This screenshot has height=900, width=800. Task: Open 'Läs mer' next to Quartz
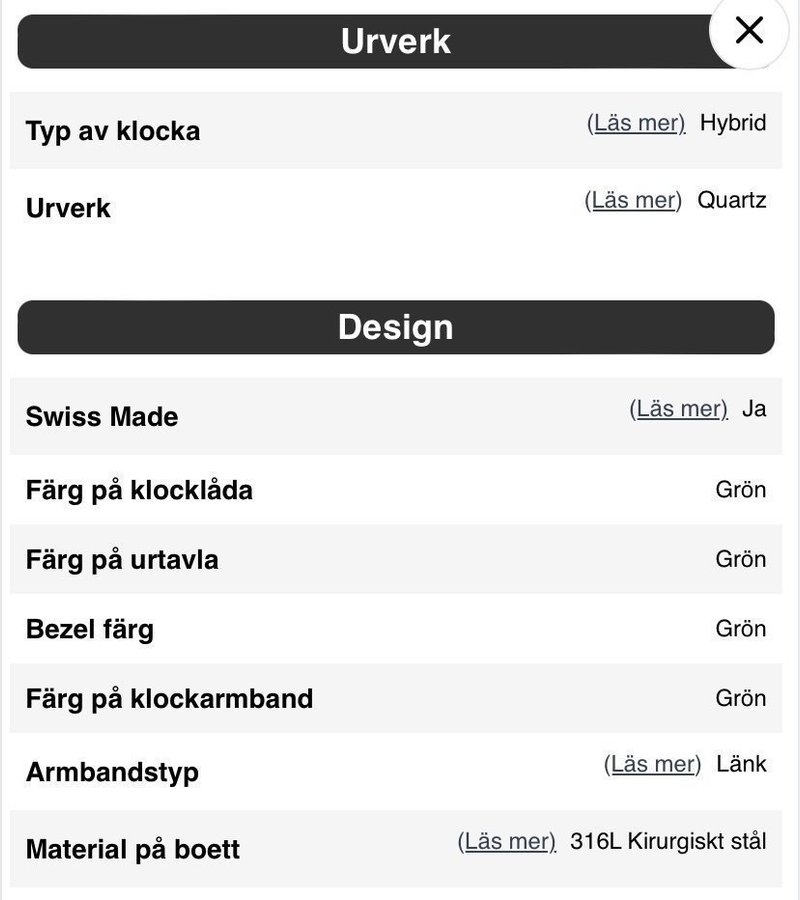pos(633,200)
